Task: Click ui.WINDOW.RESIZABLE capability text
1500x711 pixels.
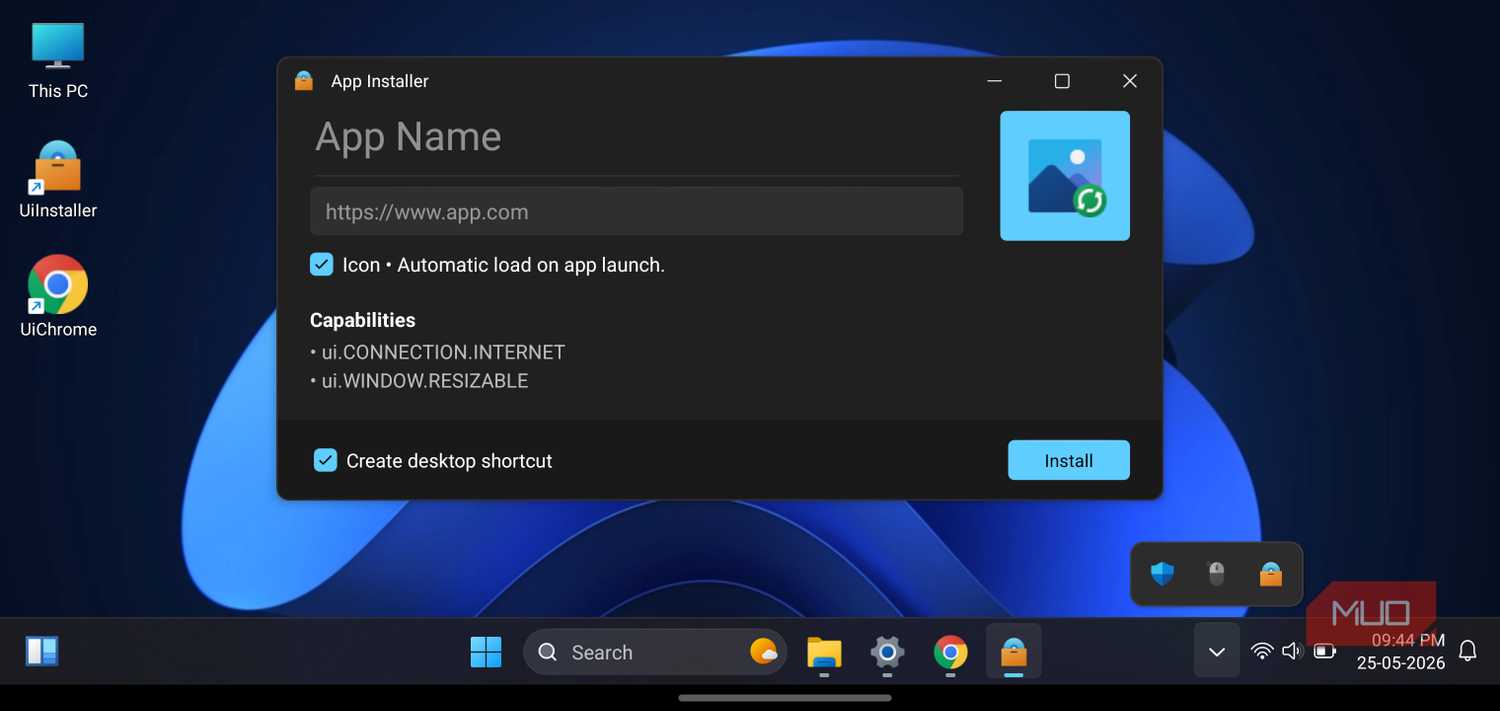Action: tap(424, 381)
